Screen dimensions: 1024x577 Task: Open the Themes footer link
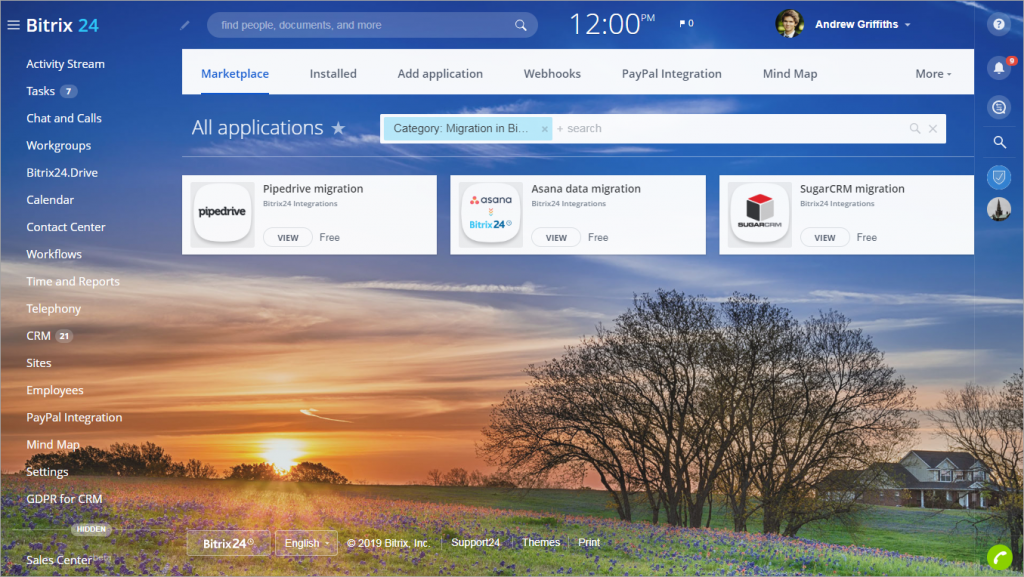541,542
